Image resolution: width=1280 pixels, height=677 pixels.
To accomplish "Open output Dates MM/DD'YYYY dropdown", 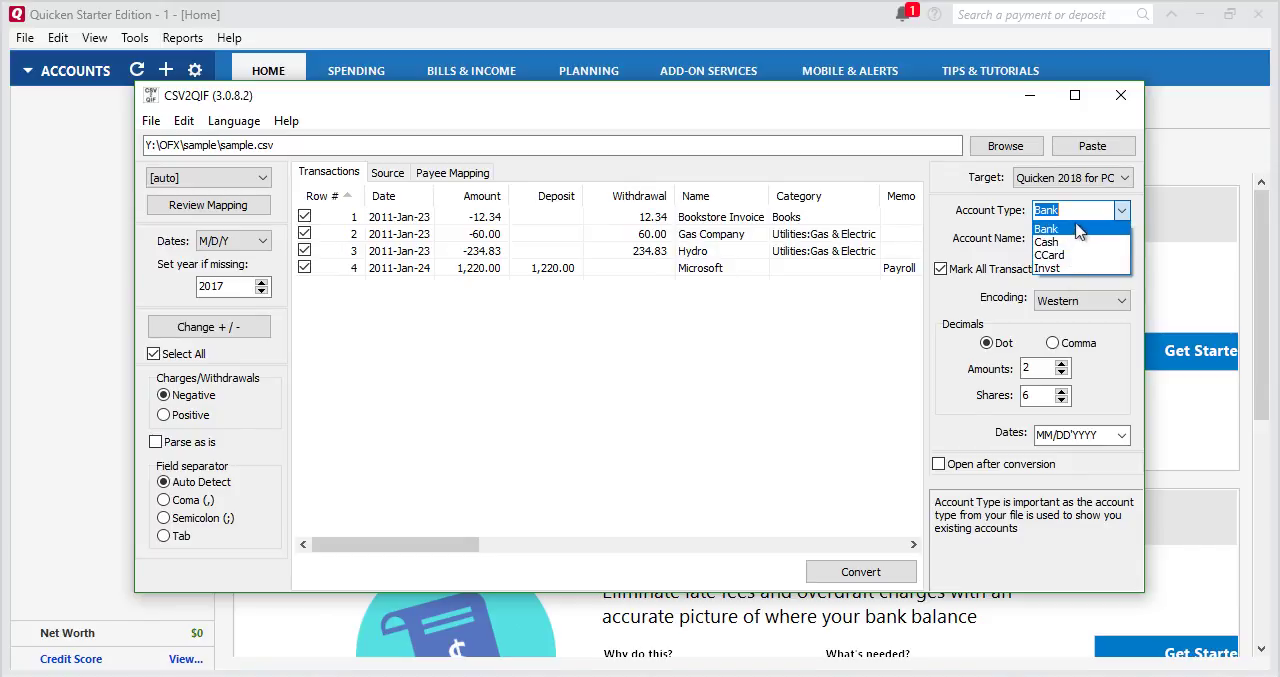I will [1082, 435].
